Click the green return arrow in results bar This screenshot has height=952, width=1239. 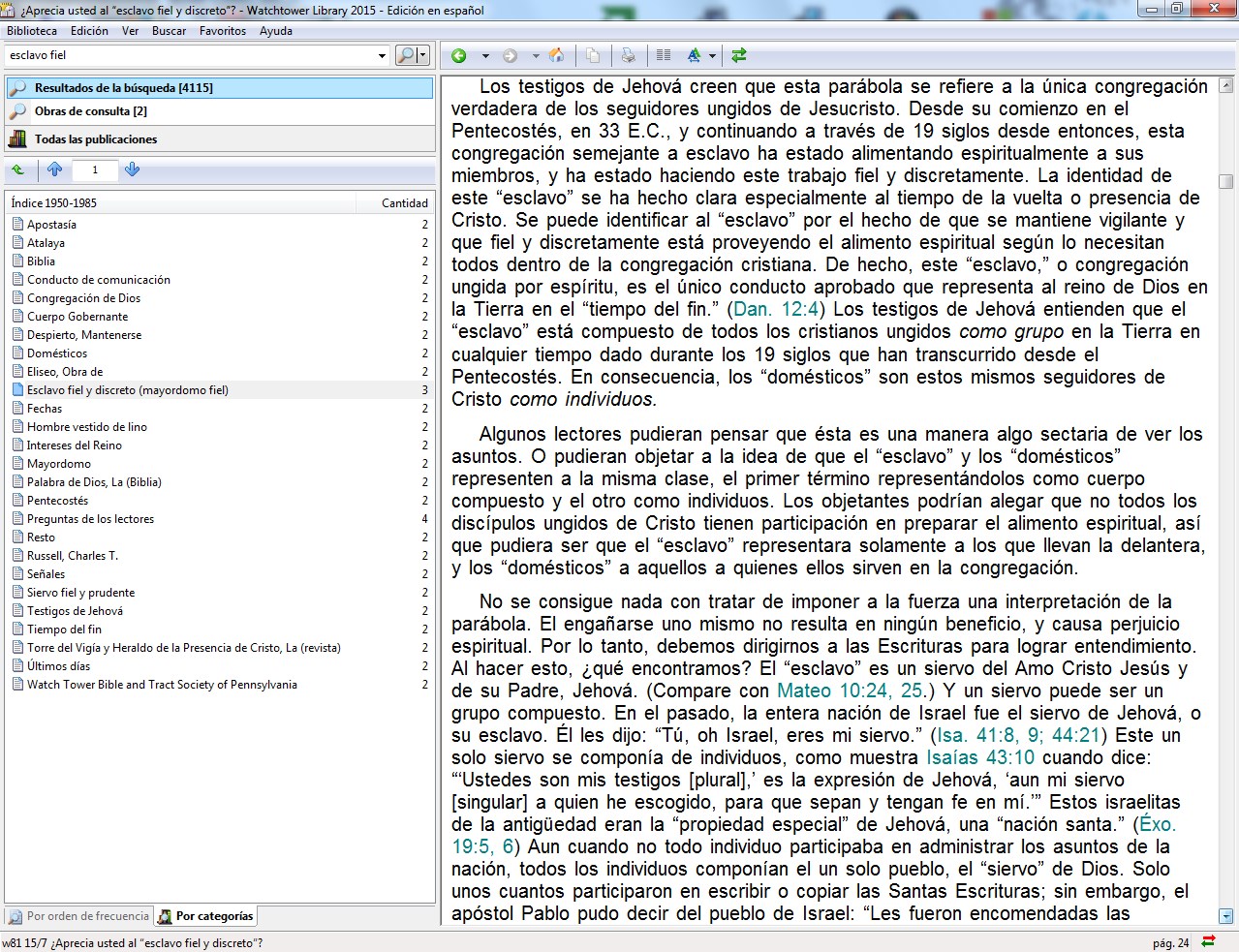click(18, 169)
